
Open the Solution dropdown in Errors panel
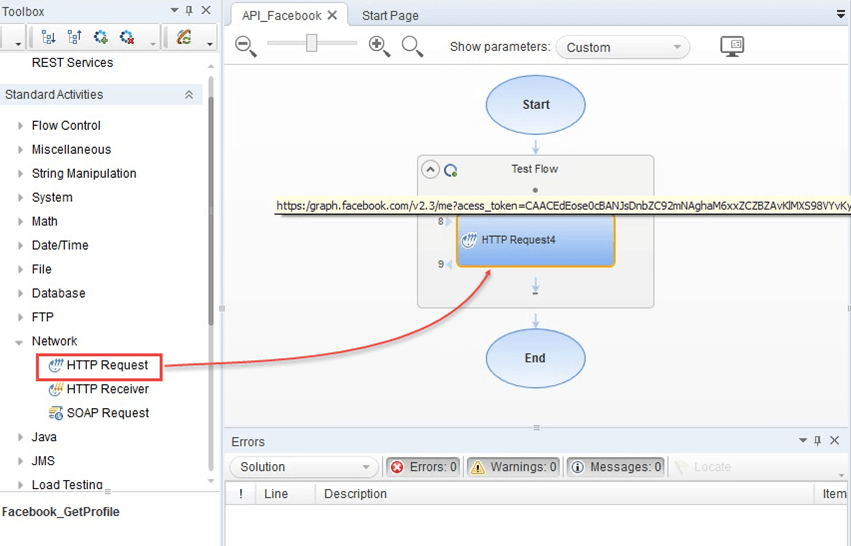pos(303,467)
